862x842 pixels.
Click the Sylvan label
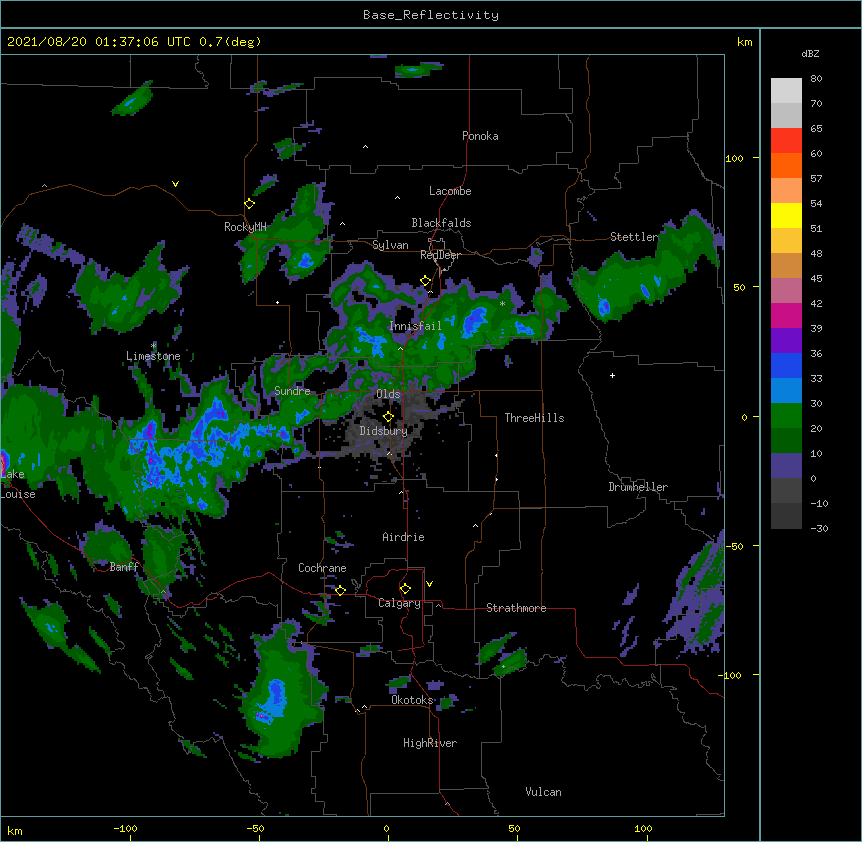pos(390,245)
